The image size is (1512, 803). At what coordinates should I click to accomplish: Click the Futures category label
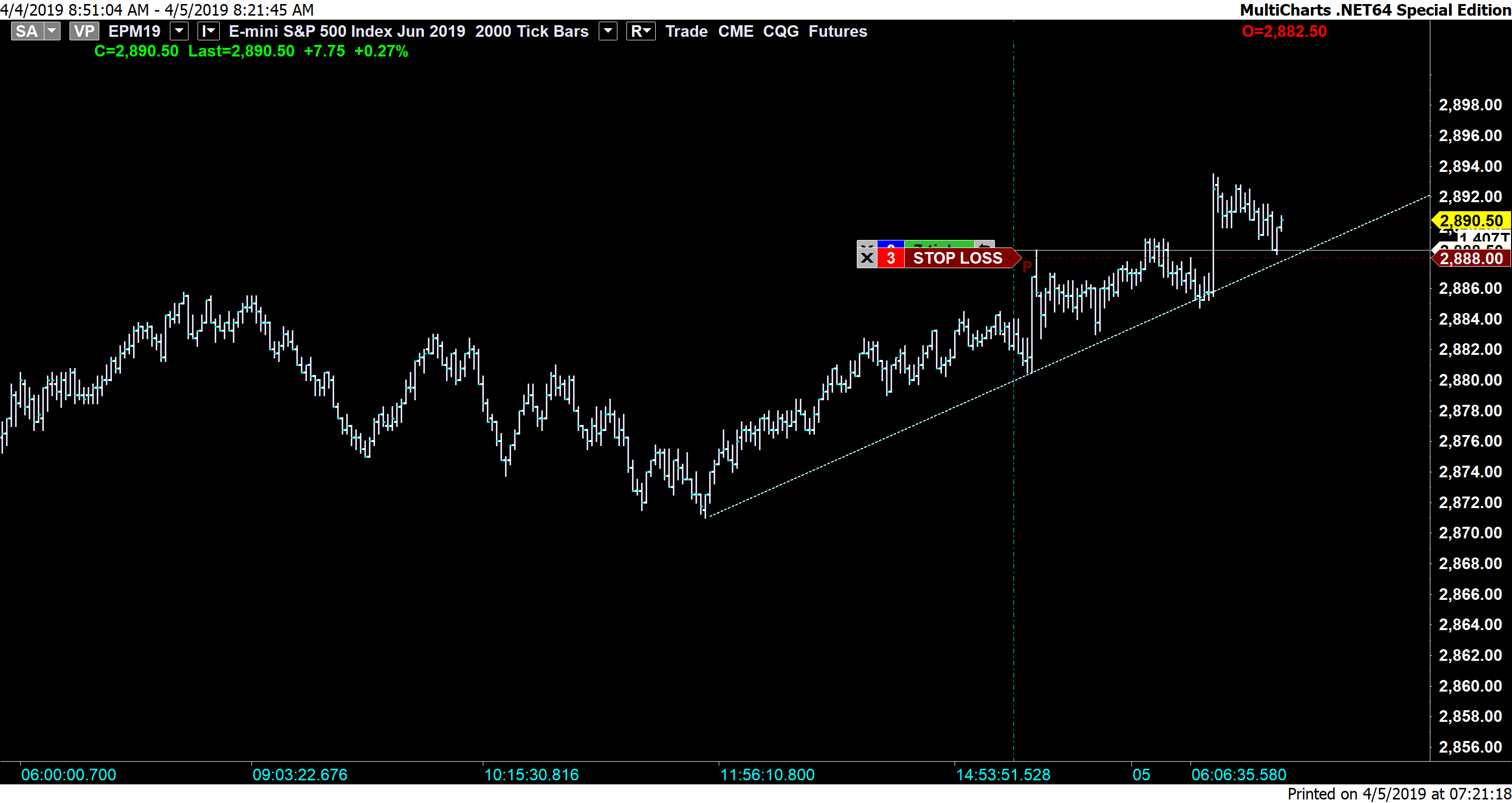(x=838, y=31)
